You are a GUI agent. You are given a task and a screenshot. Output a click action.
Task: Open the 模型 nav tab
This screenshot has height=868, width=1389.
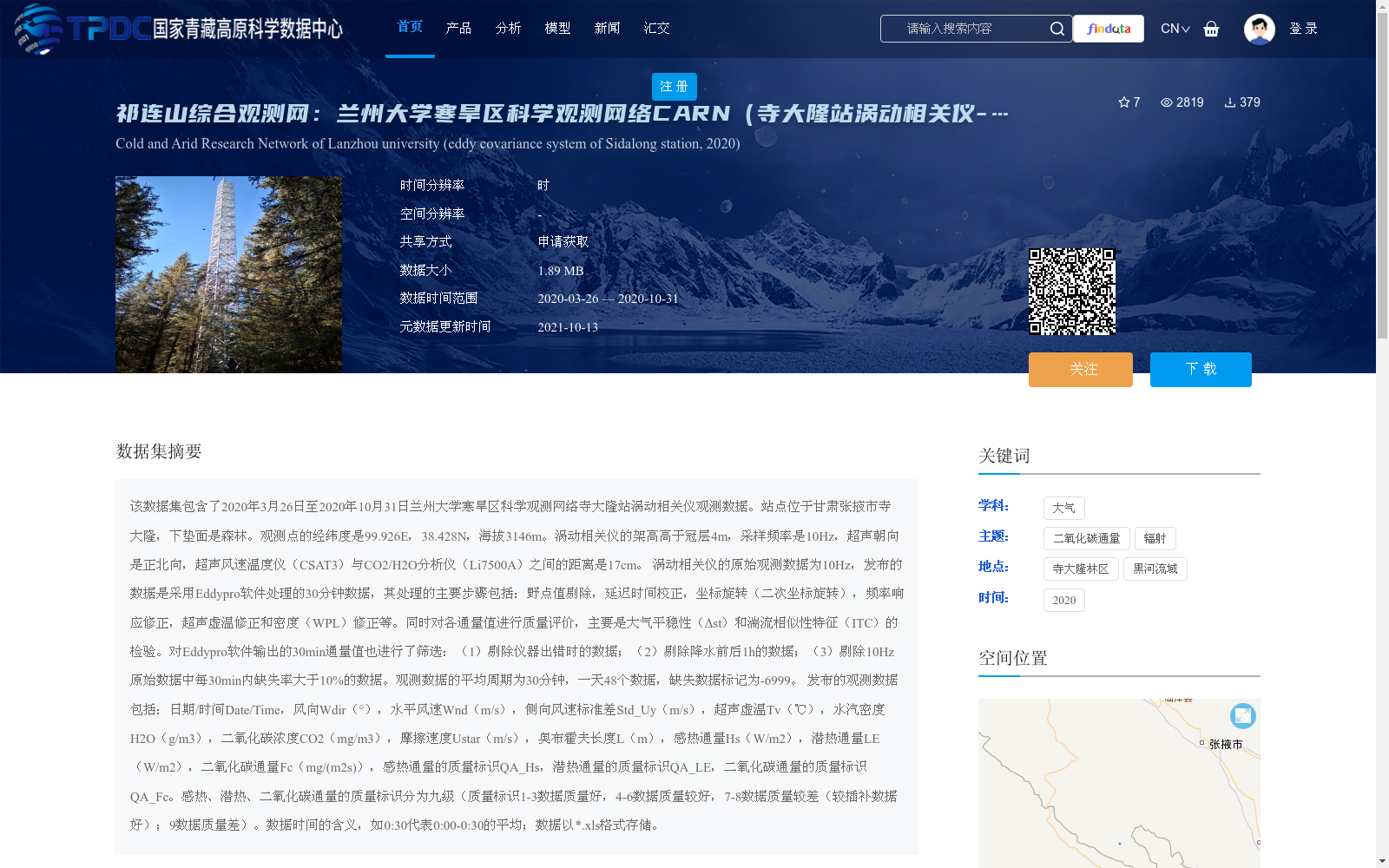557,29
